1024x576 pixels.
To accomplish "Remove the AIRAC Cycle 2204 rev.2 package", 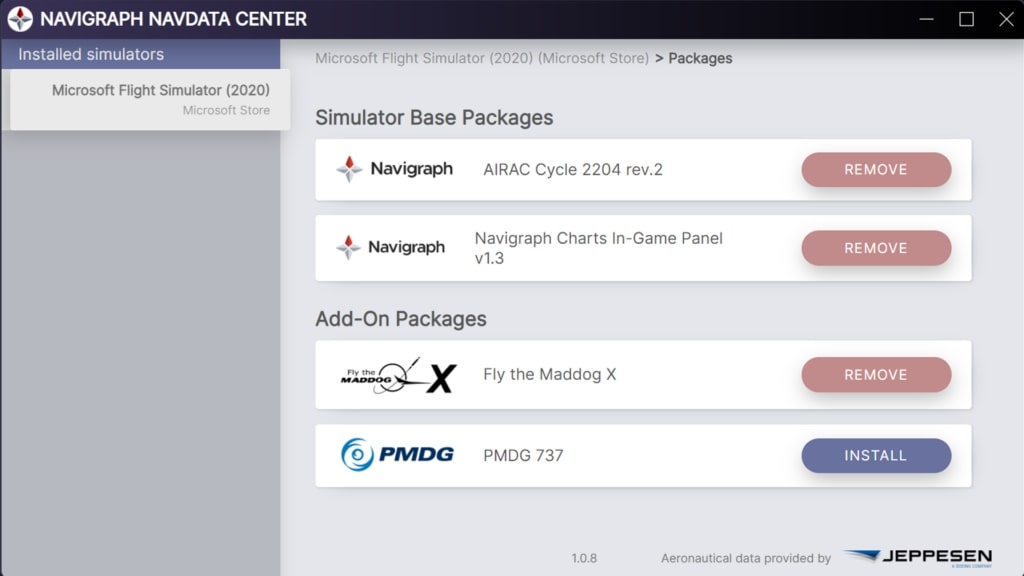I will (x=875, y=169).
